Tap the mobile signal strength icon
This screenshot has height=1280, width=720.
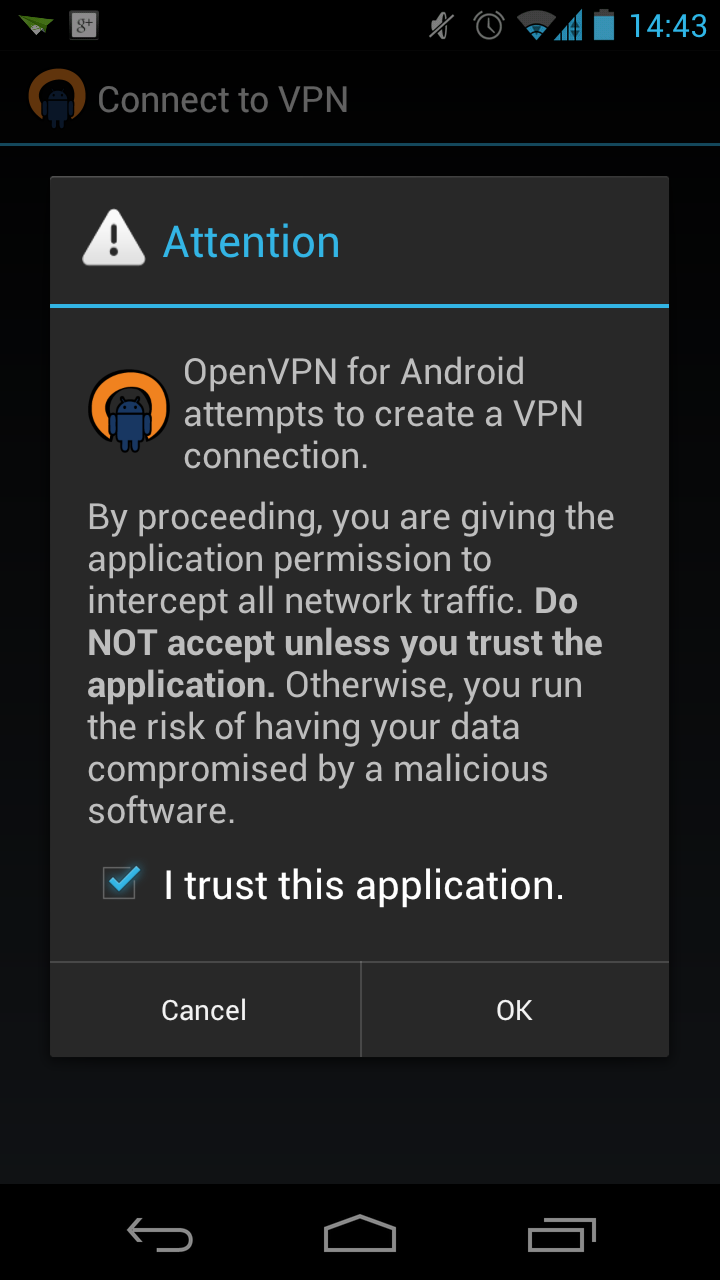pos(570,25)
